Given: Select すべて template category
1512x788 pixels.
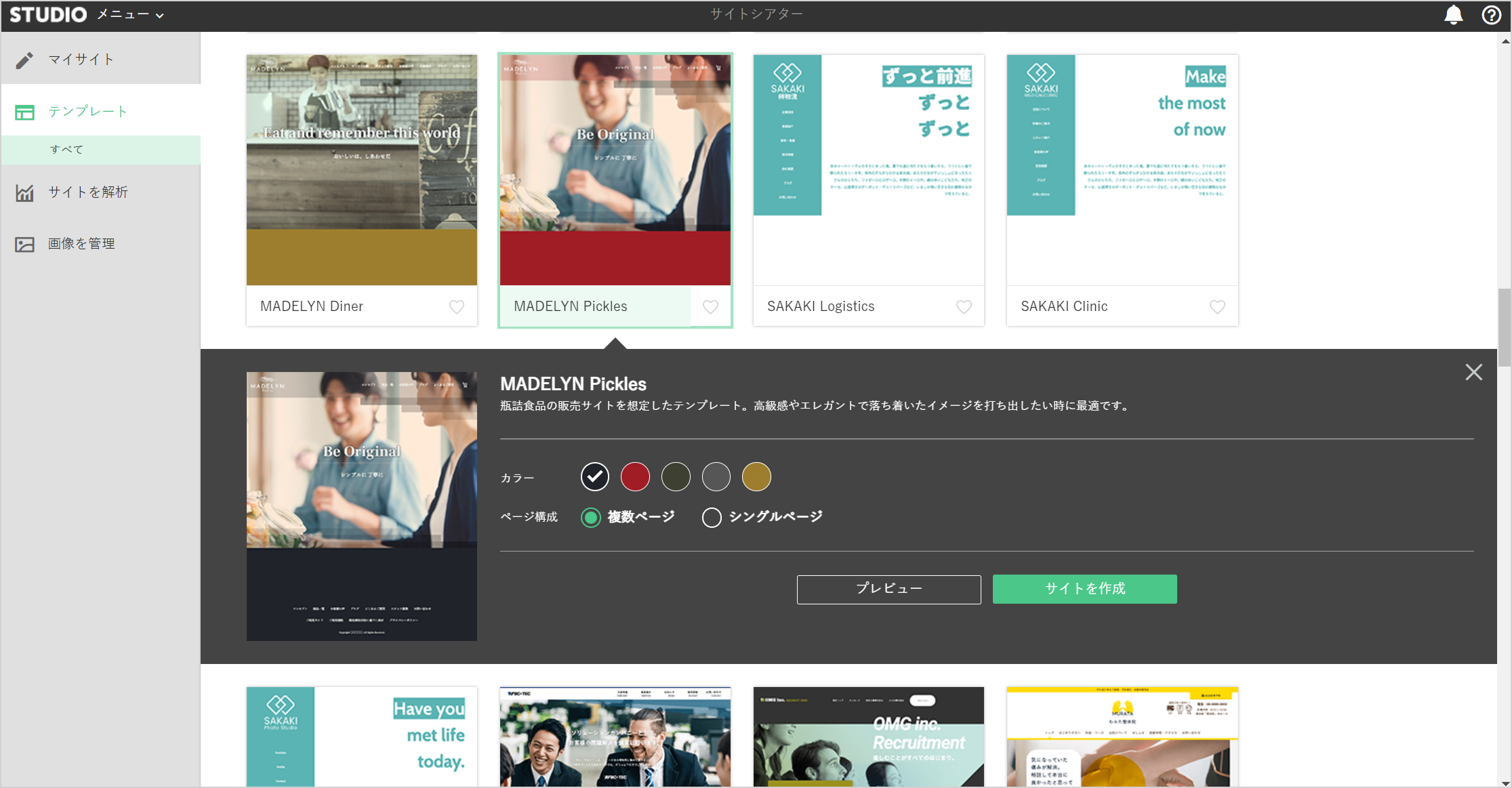Looking at the screenshot, I should pos(66,150).
